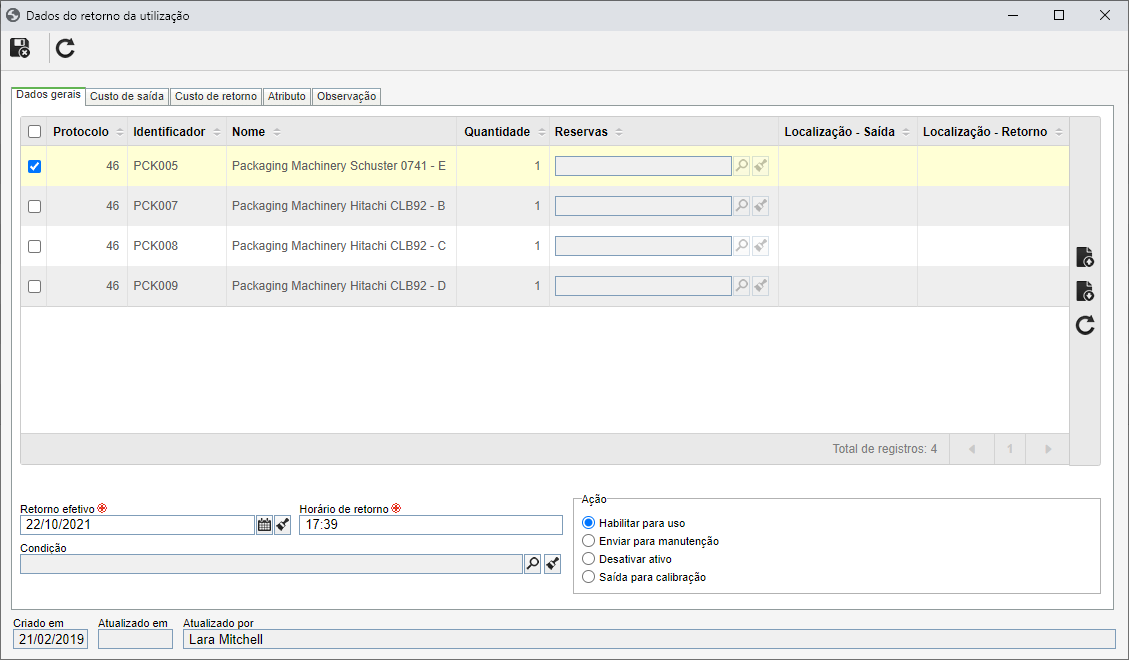This screenshot has height=660, width=1129.
Task: Click reservation input in PCK008 row
Action: (643, 246)
